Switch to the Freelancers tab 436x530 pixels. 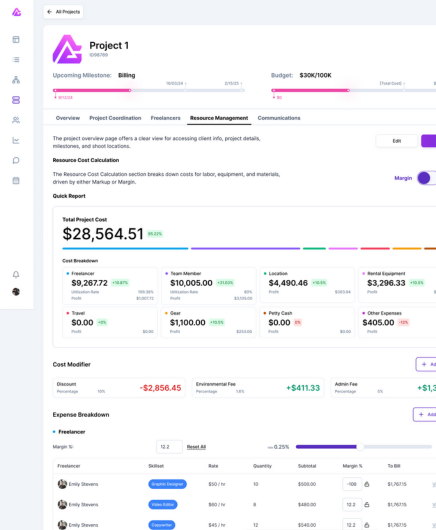click(x=166, y=118)
